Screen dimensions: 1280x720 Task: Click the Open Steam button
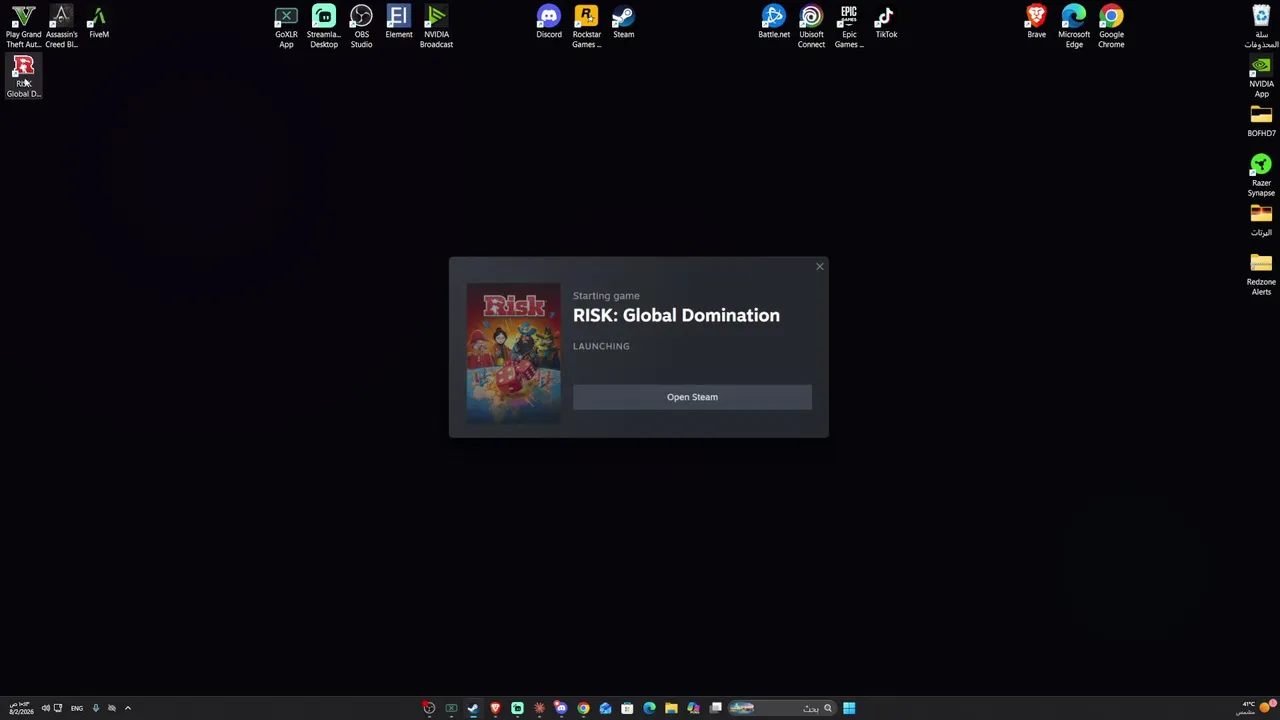click(x=692, y=397)
